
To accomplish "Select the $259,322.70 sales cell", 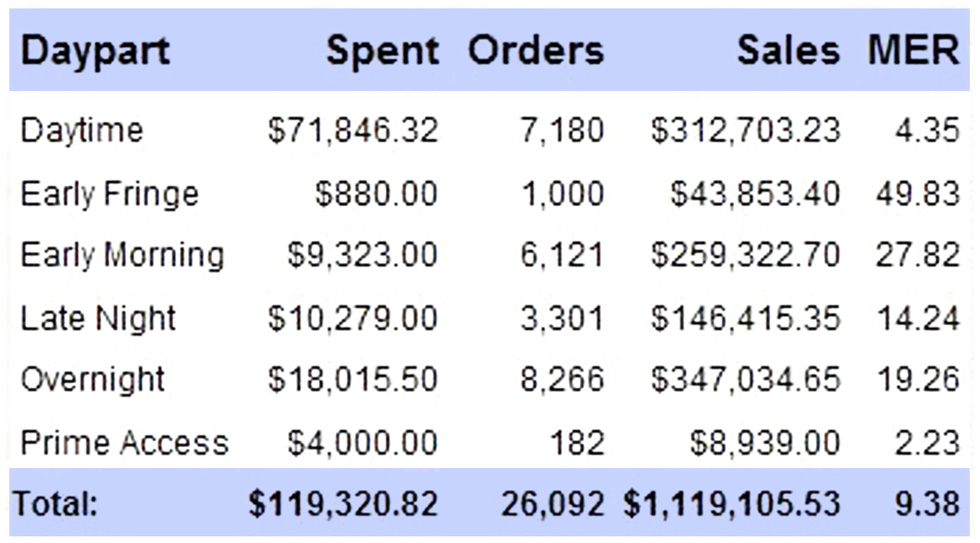I will pos(746,256).
